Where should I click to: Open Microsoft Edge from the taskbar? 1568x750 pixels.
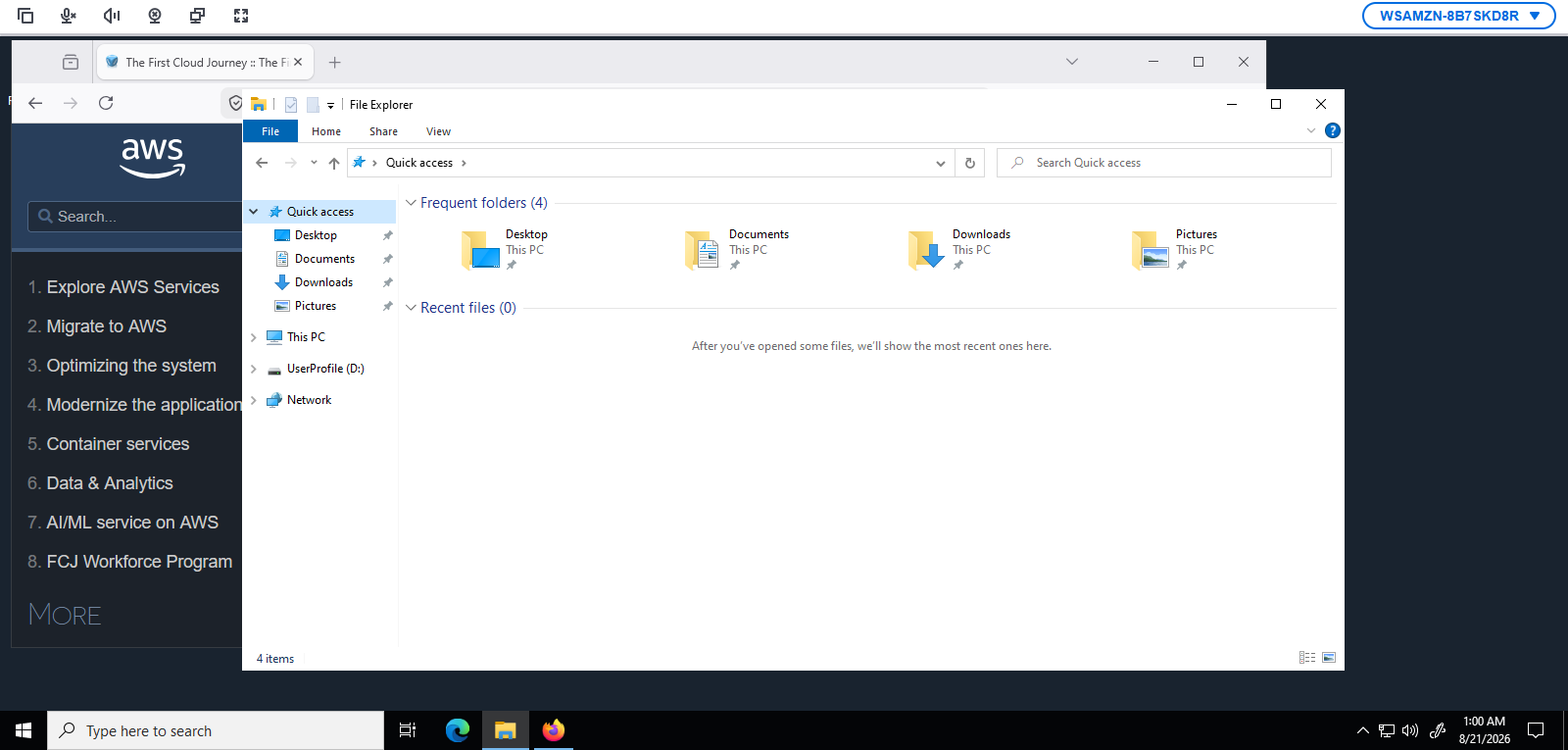click(458, 730)
